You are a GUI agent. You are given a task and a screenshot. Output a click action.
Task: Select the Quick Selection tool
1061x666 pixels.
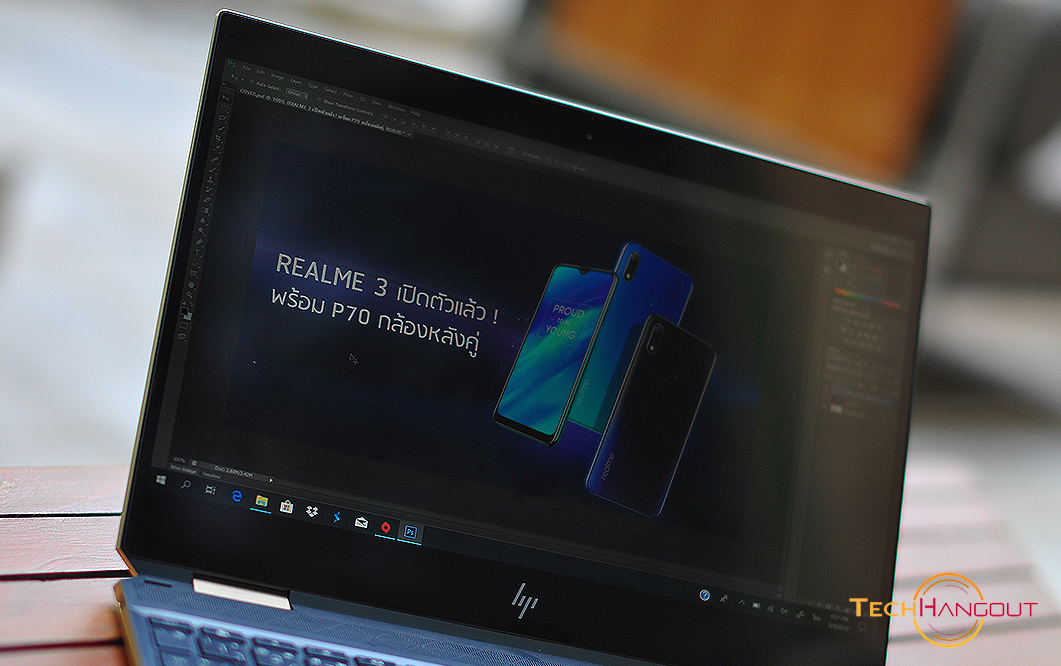click(x=219, y=129)
